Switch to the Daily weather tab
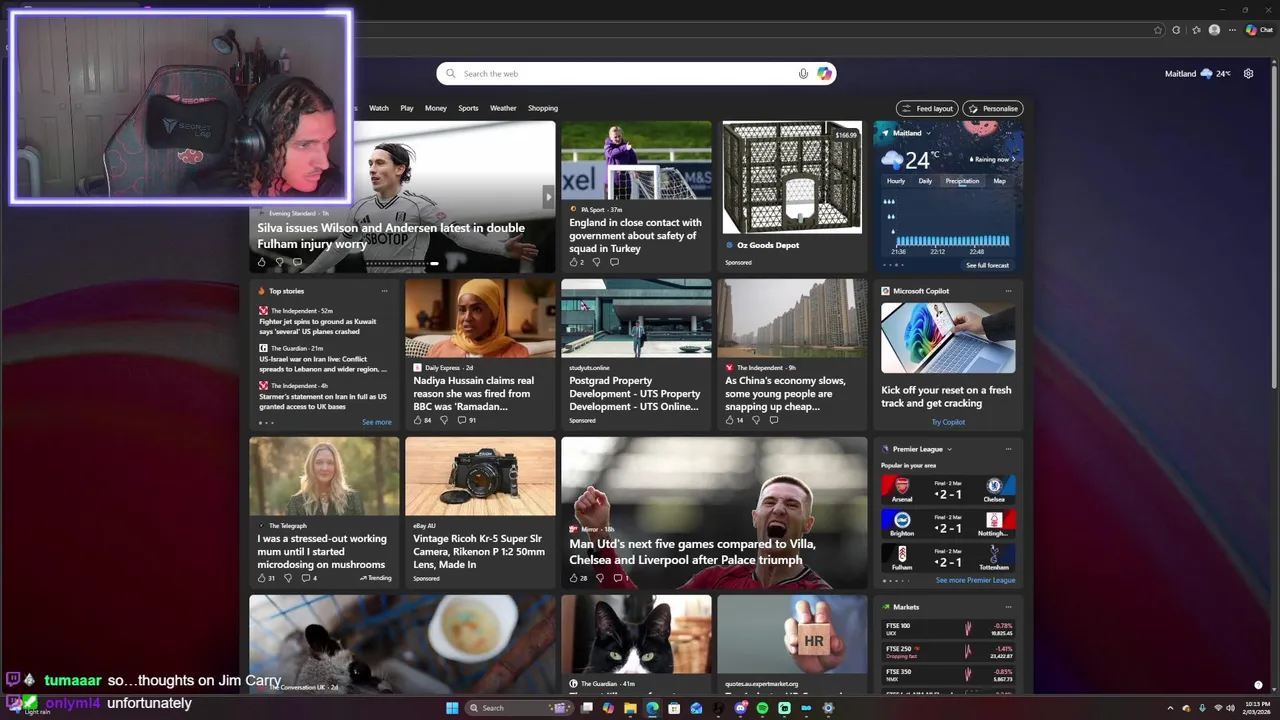 point(925,181)
